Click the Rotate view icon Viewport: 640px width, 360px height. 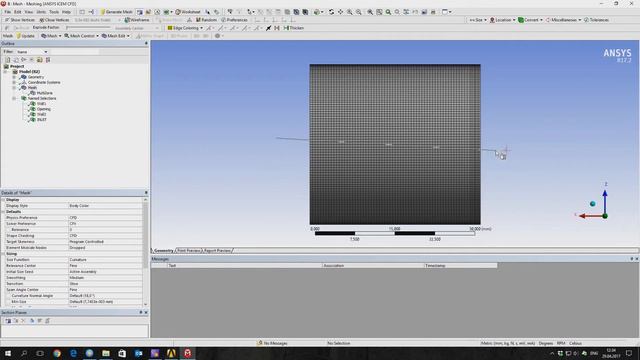(x=331, y=12)
